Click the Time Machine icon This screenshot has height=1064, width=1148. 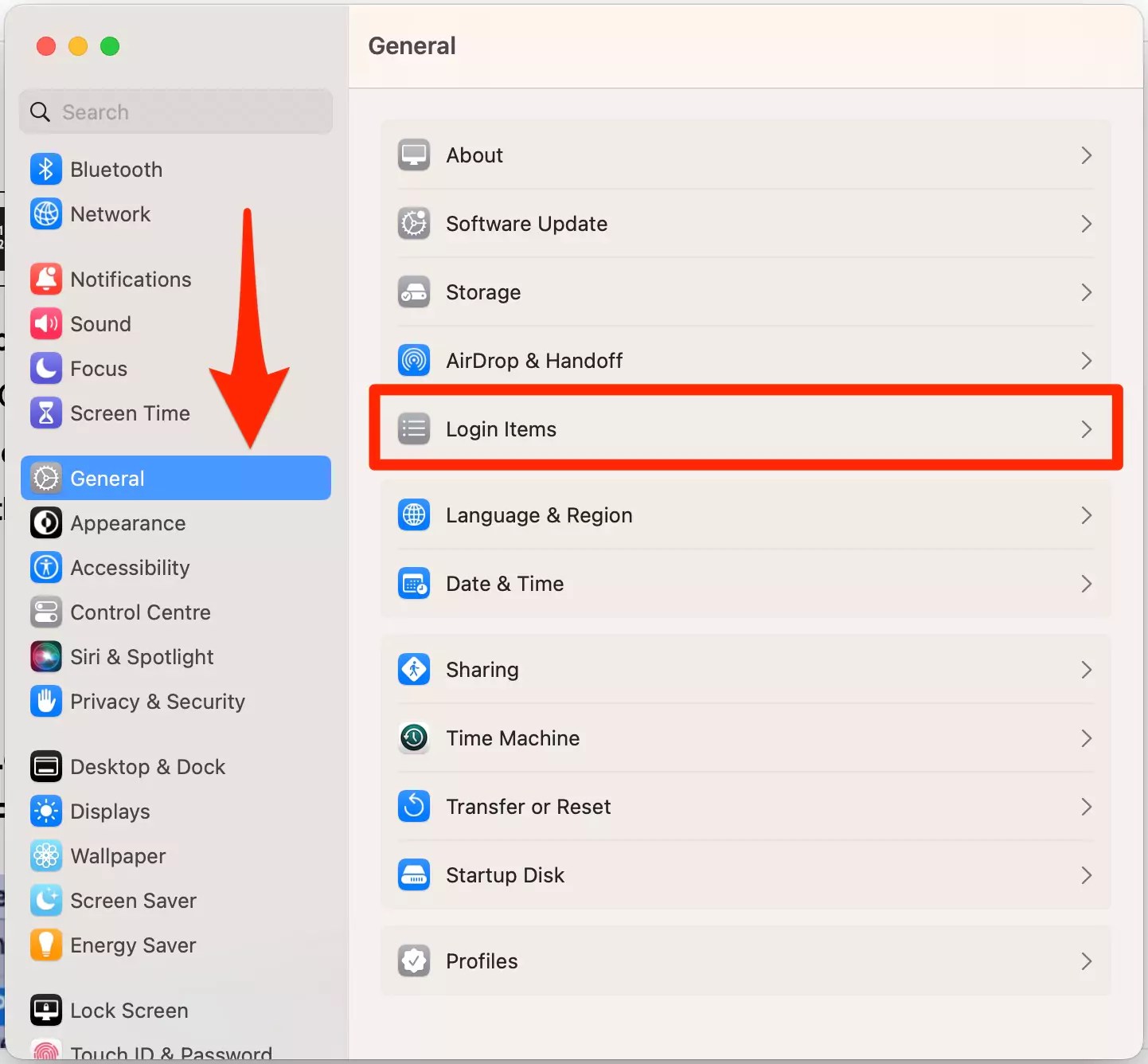[413, 737]
